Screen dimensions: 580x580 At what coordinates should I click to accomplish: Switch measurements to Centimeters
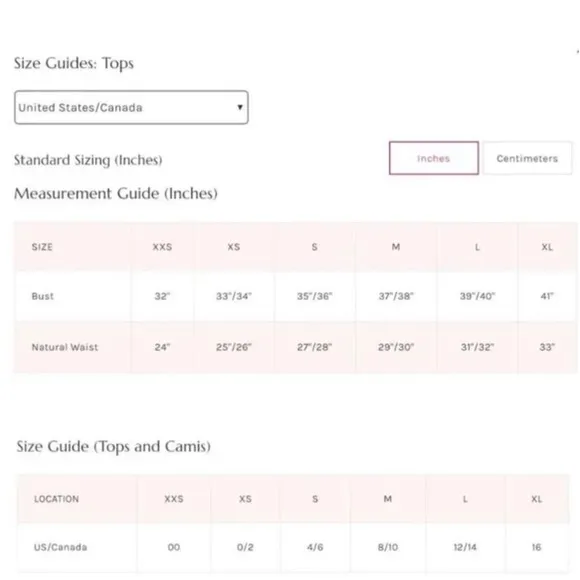527,158
